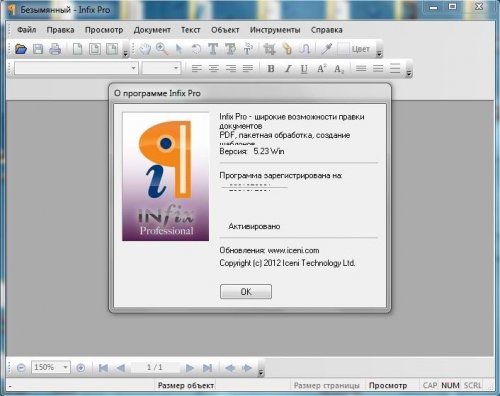Expand the navigation toolbar overflow options
The image size is (500, 396).
pyautogui.click(x=261, y=373)
